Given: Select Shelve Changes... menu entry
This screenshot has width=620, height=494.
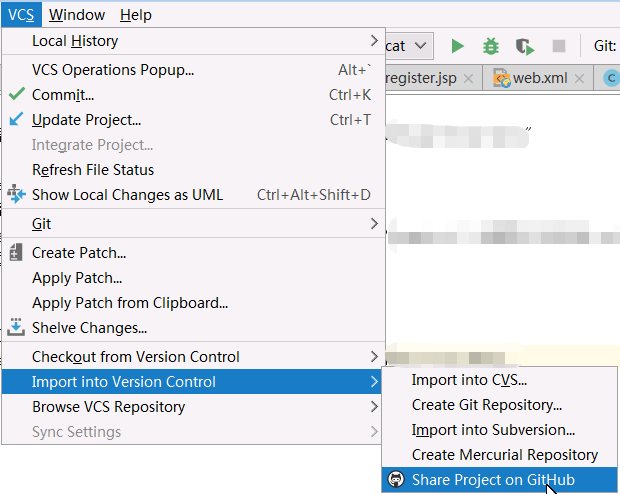Looking at the screenshot, I should point(193,327).
